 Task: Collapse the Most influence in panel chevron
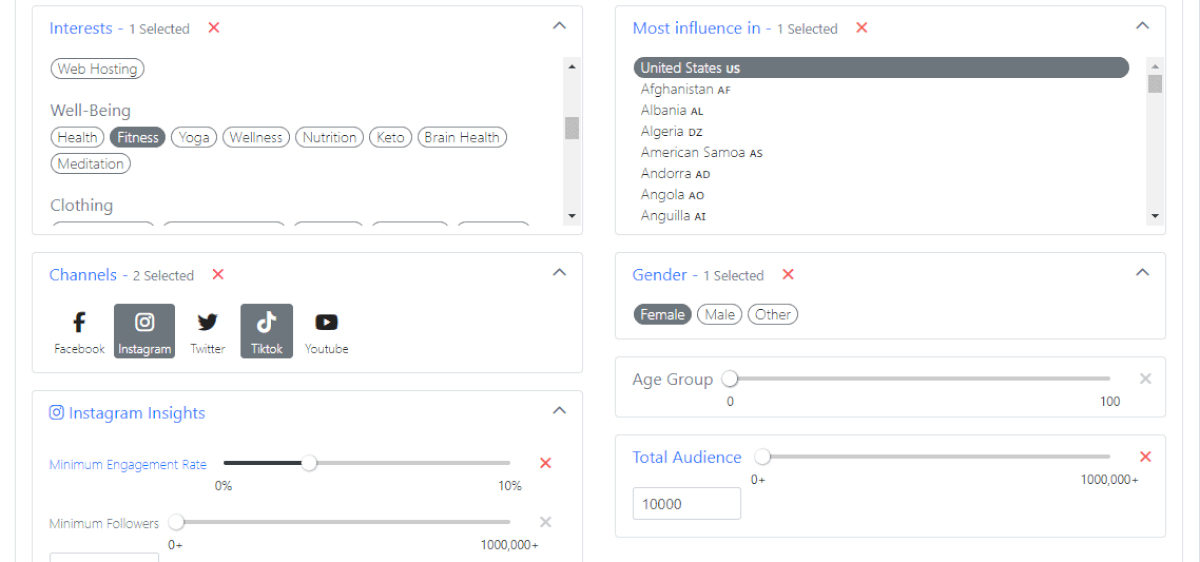point(1143,26)
